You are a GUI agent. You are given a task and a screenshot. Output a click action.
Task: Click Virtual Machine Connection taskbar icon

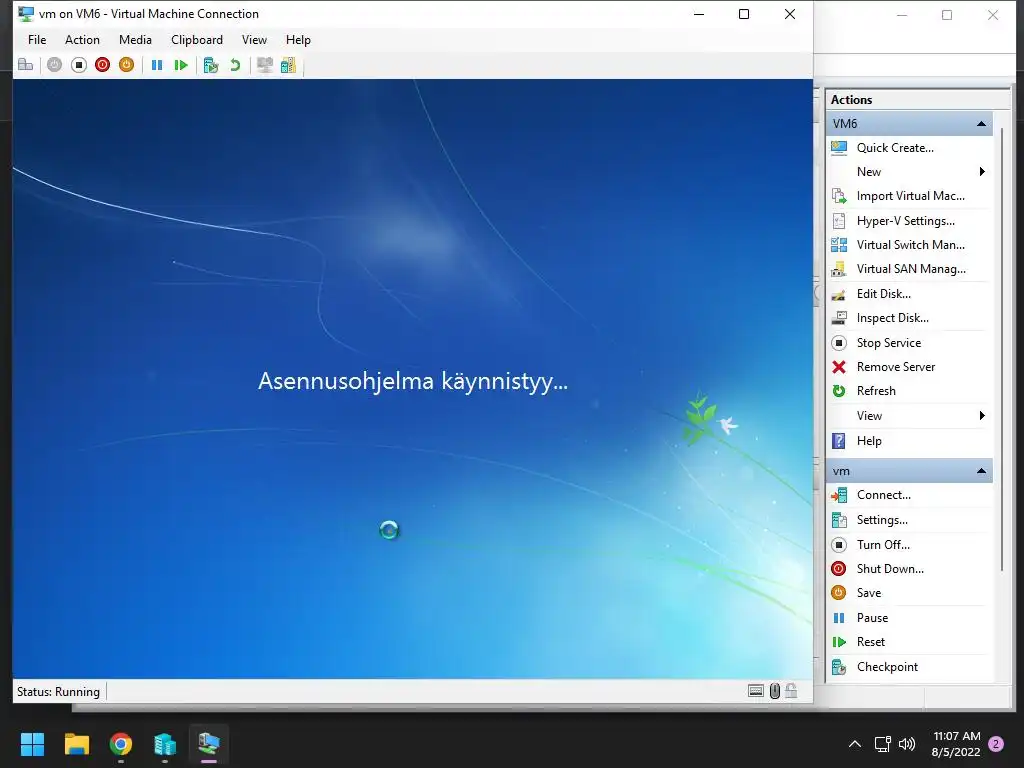click(209, 744)
